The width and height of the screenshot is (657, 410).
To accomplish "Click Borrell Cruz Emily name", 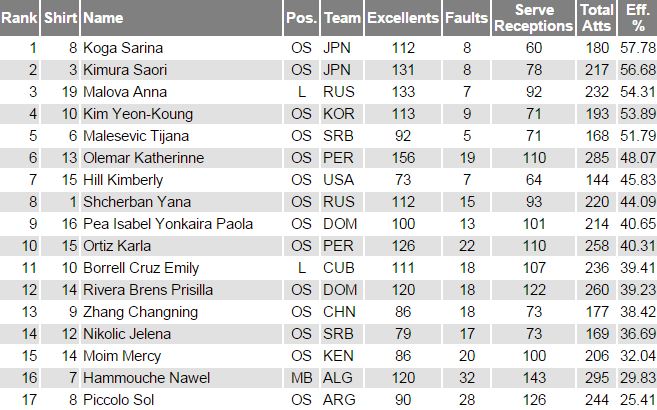I will (x=141, y=268).
